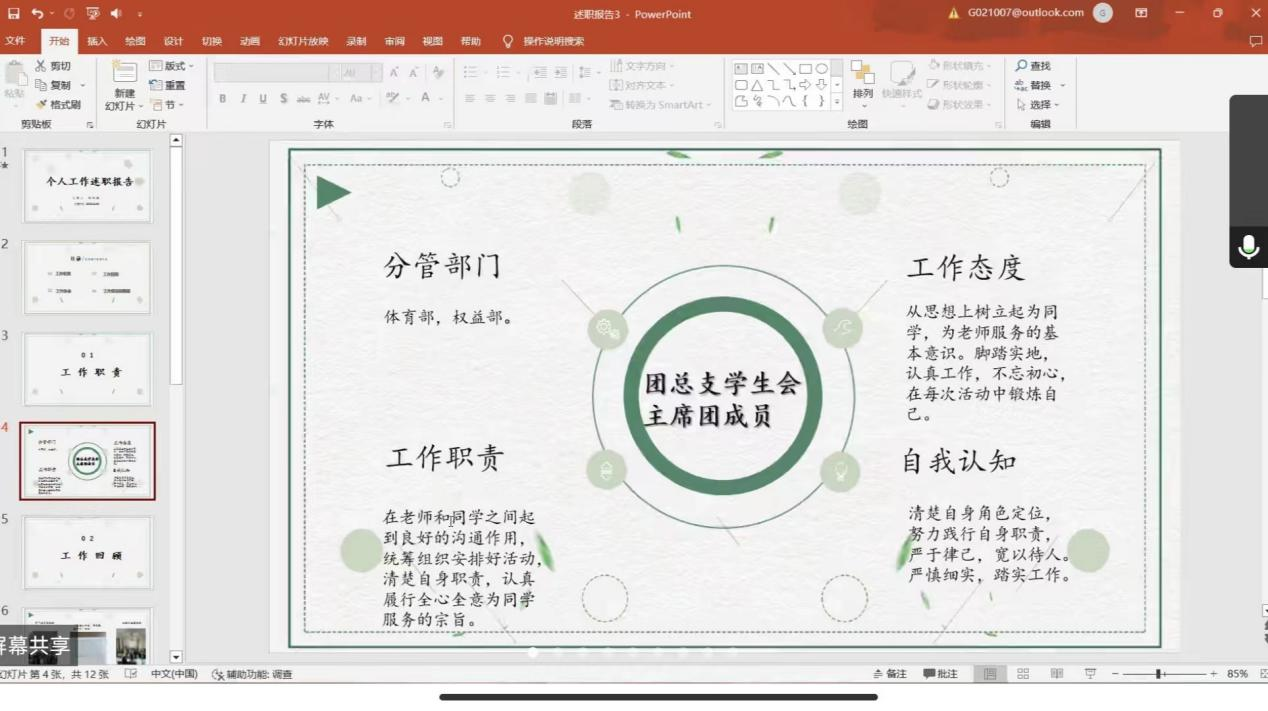Select the triangle shape in gallery
The image size is (1268, 711).
coord(757,85)
